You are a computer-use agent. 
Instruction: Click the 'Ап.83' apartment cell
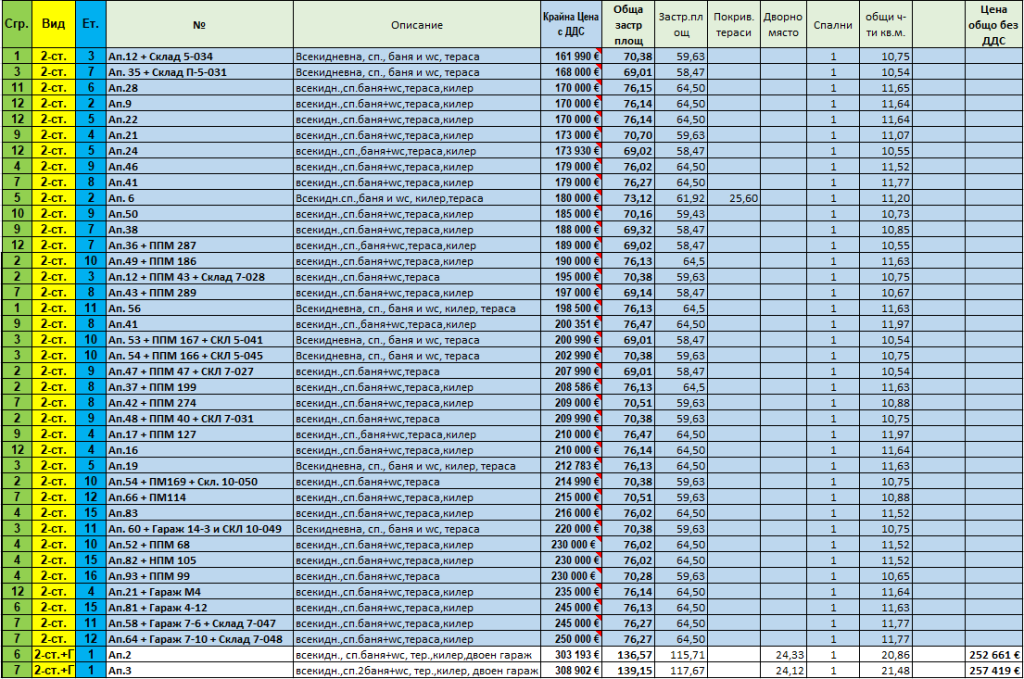199,512
